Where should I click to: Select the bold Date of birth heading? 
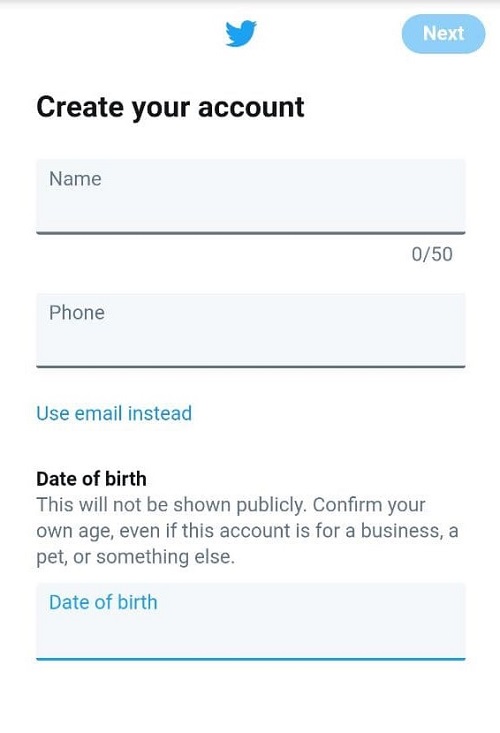tap(91, 479)
